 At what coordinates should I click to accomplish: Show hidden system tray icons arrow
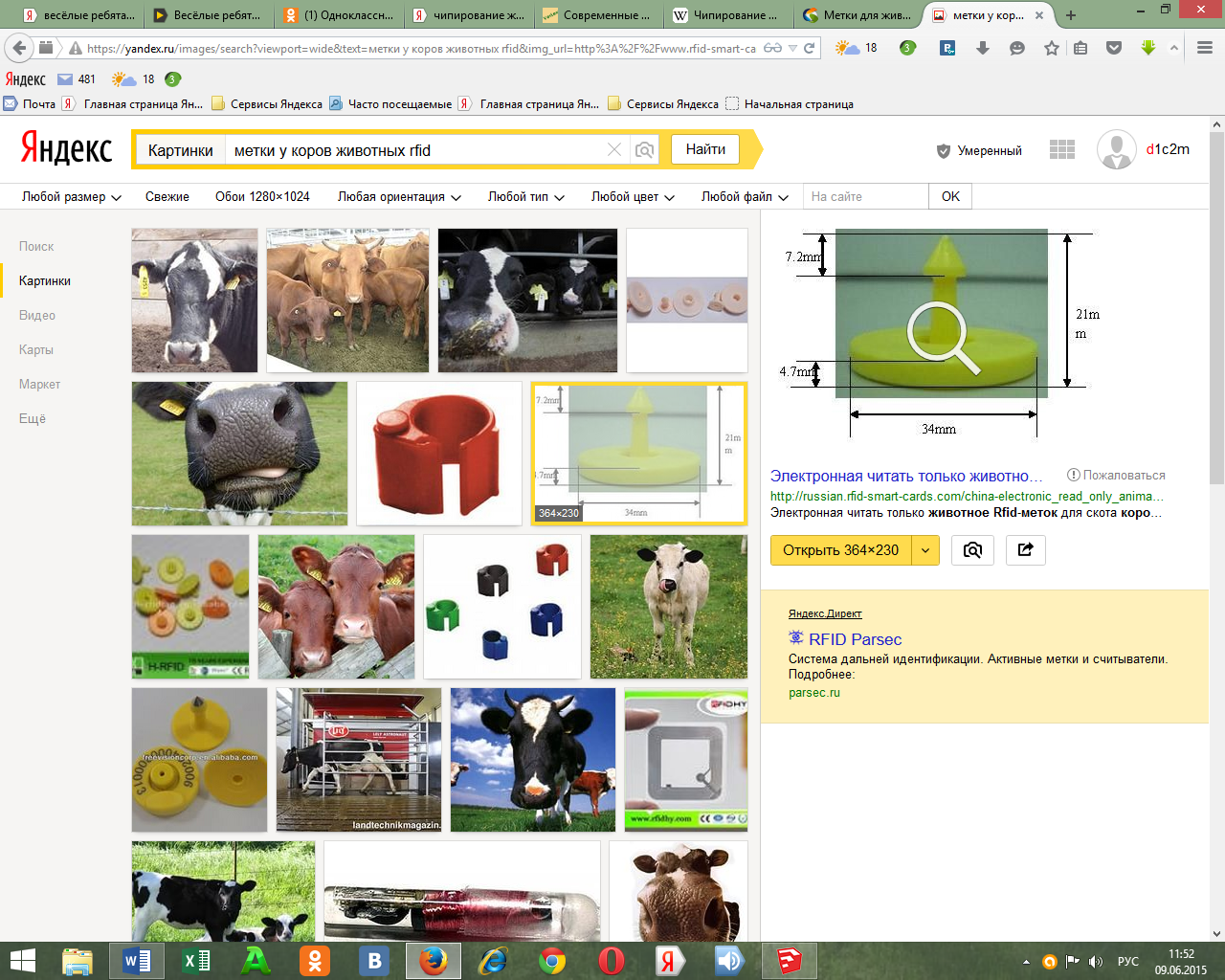1026,962
